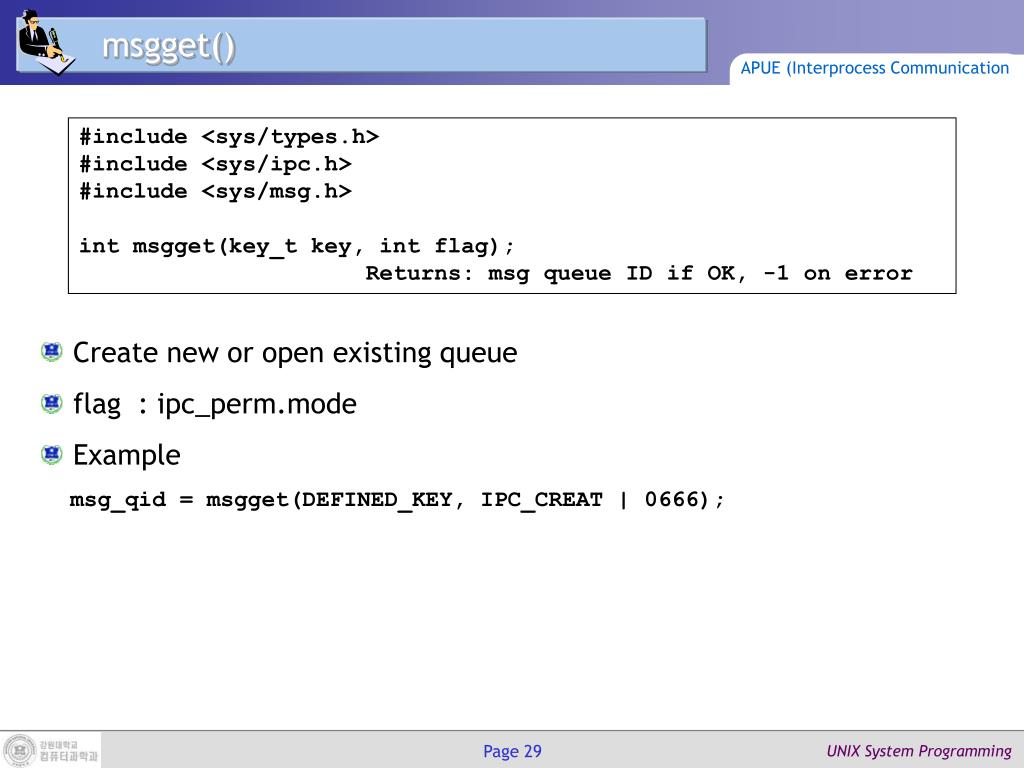This screenshot has height=768, width=1024.
Task: Click the line "#include <sys/ipc.h>"
Action: tap(216, 164)
